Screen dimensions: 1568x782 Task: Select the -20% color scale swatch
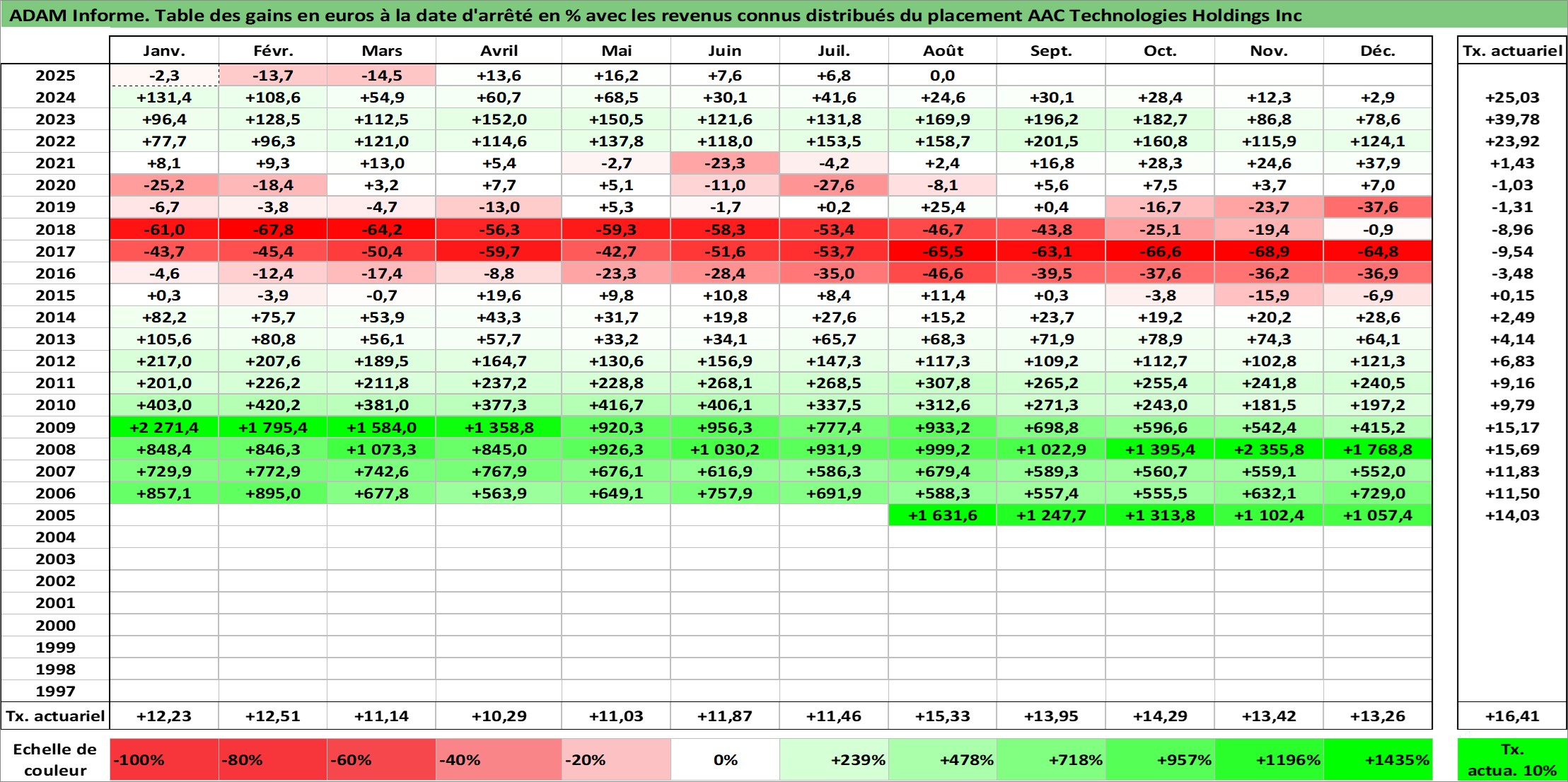616,760
